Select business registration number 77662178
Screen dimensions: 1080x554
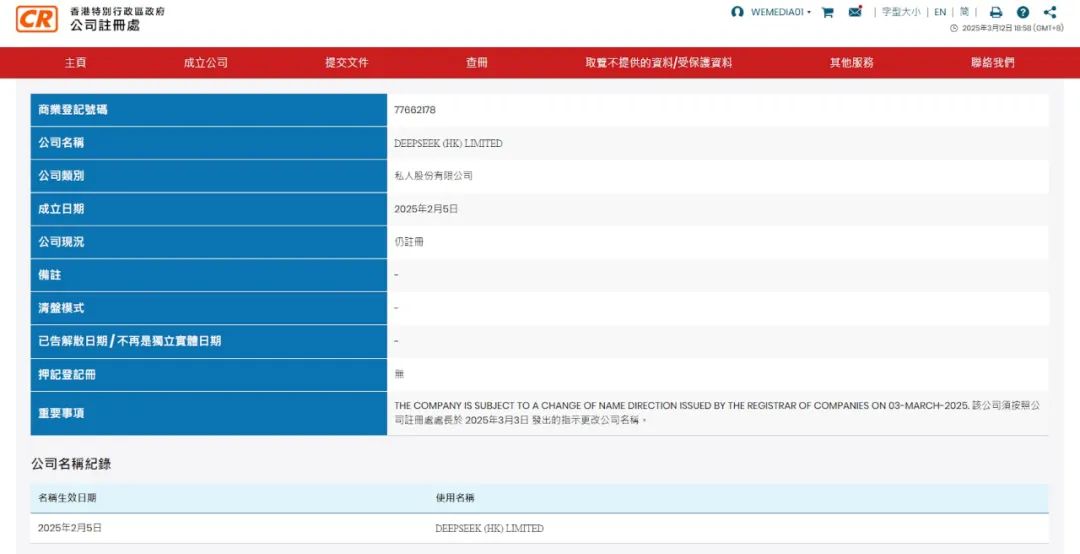pos(415,110)
